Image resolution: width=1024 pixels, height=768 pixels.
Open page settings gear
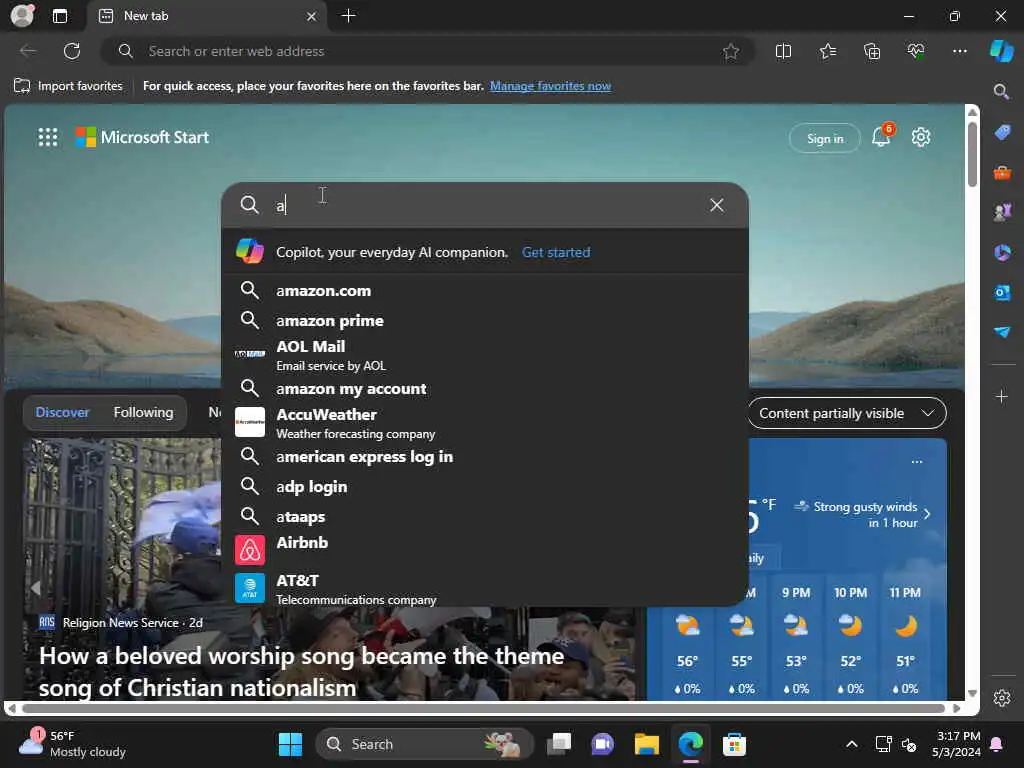(921, 137)
